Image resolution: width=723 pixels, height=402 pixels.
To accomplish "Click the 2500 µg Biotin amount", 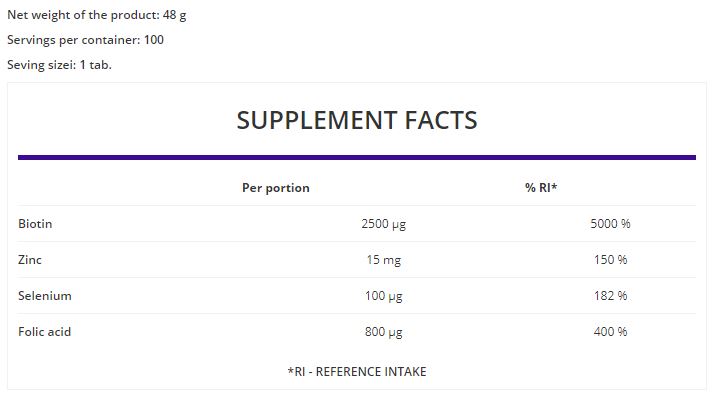I will point(383,224).
